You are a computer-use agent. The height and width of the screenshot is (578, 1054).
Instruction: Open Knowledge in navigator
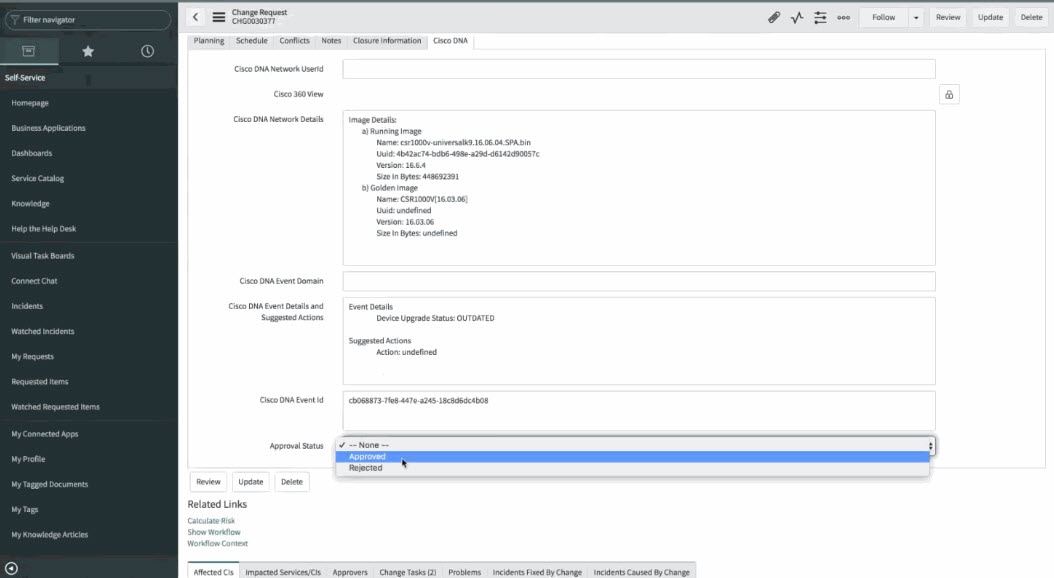(30, 204)
